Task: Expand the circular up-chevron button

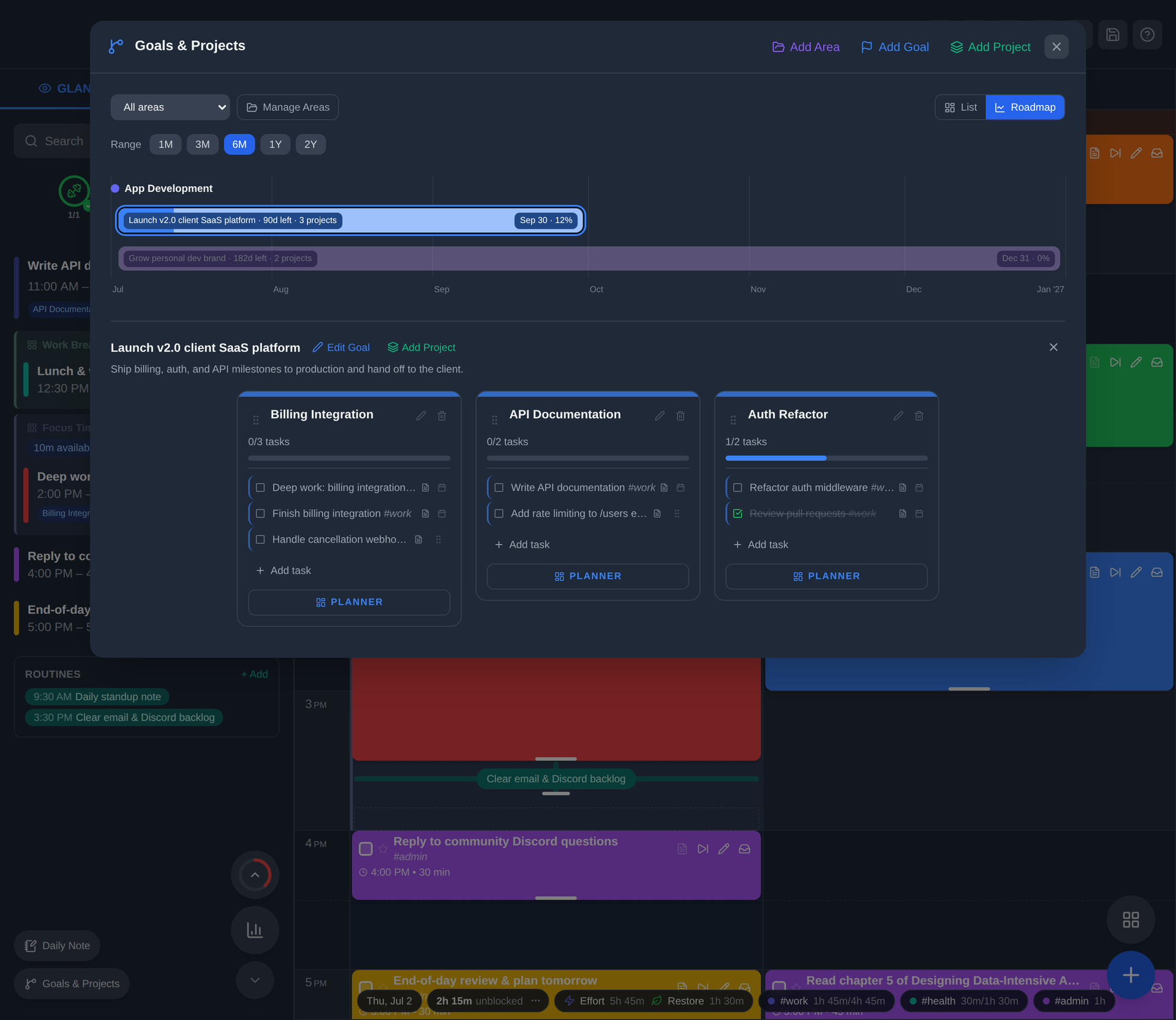Action: 255,874
